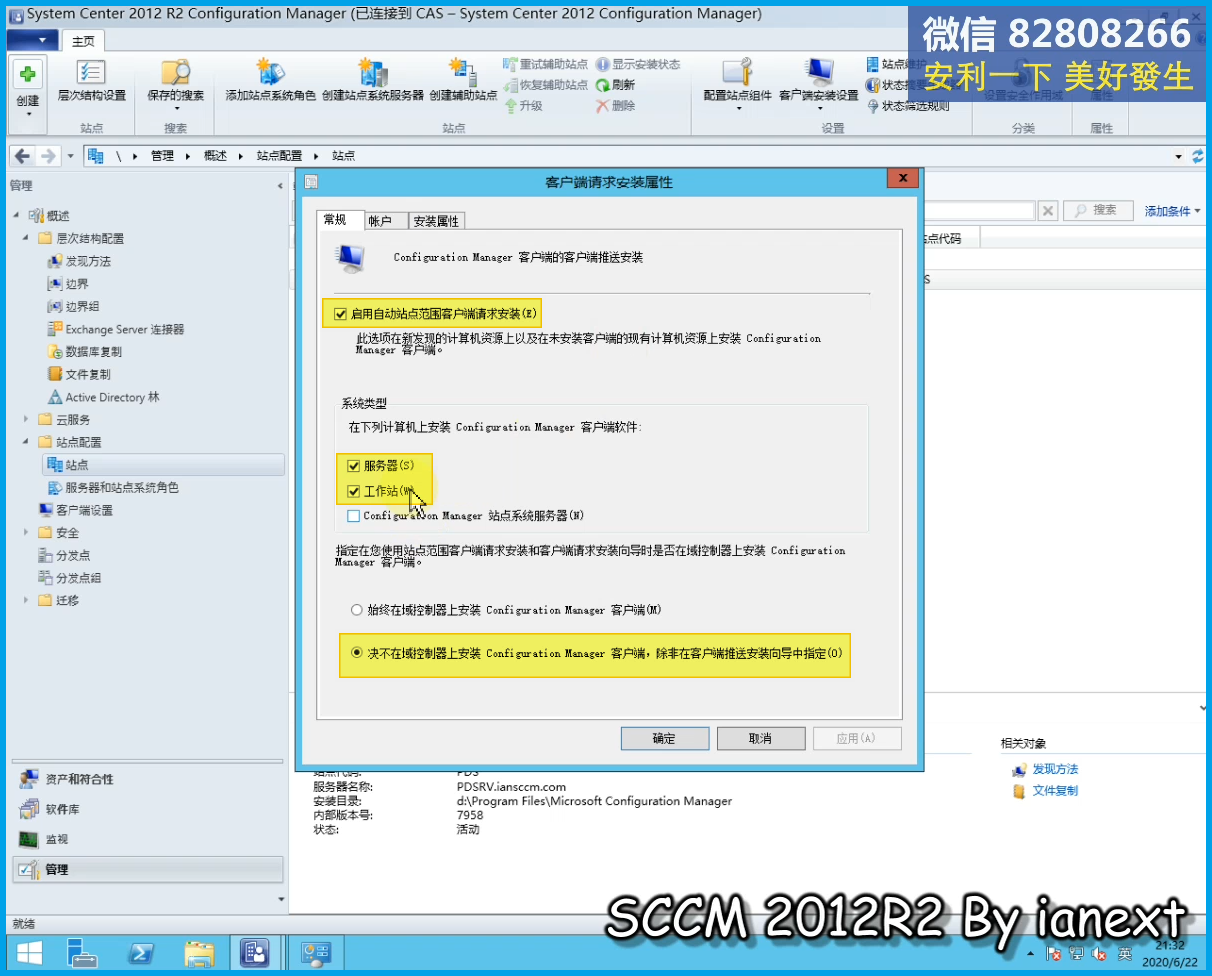Select 决不在域控制器上安装 radio button

tap(357, 653)
